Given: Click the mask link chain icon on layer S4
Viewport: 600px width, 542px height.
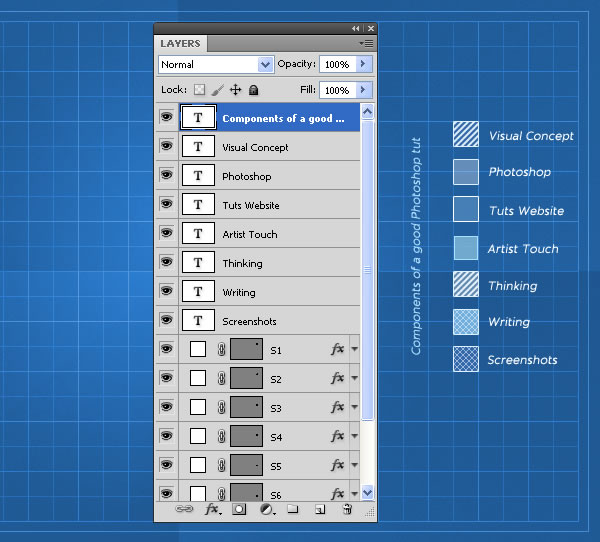Looking at the screenshot, I should click(x=221, y=436).
